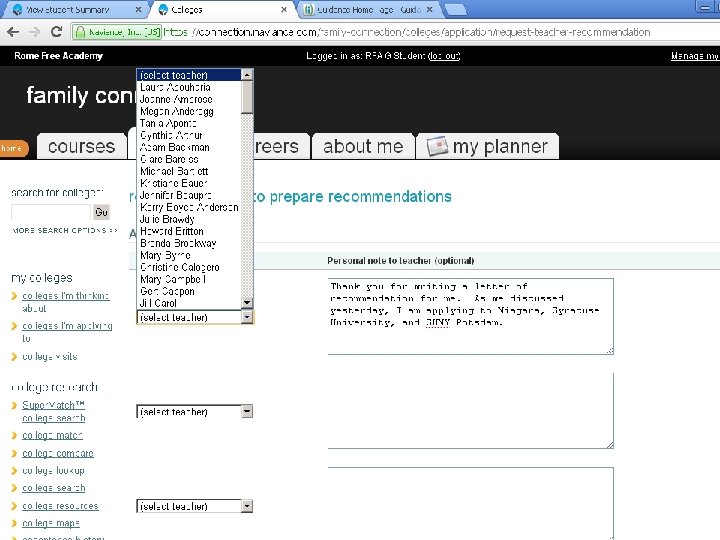Select Jennifer Beaupre from teacher list

189,195
